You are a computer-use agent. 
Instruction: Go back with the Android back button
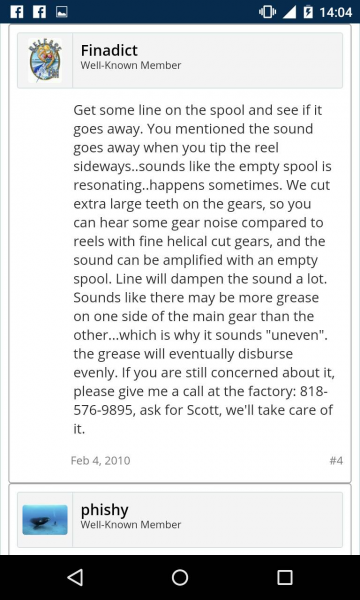tap(75, 577)
